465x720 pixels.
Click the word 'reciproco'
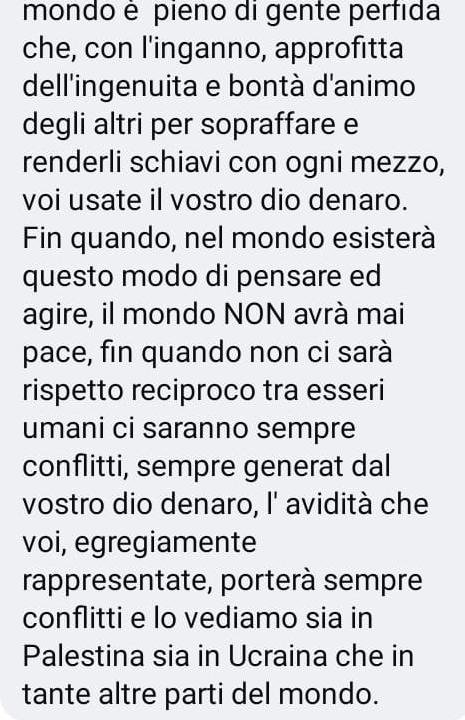point(193,391)
